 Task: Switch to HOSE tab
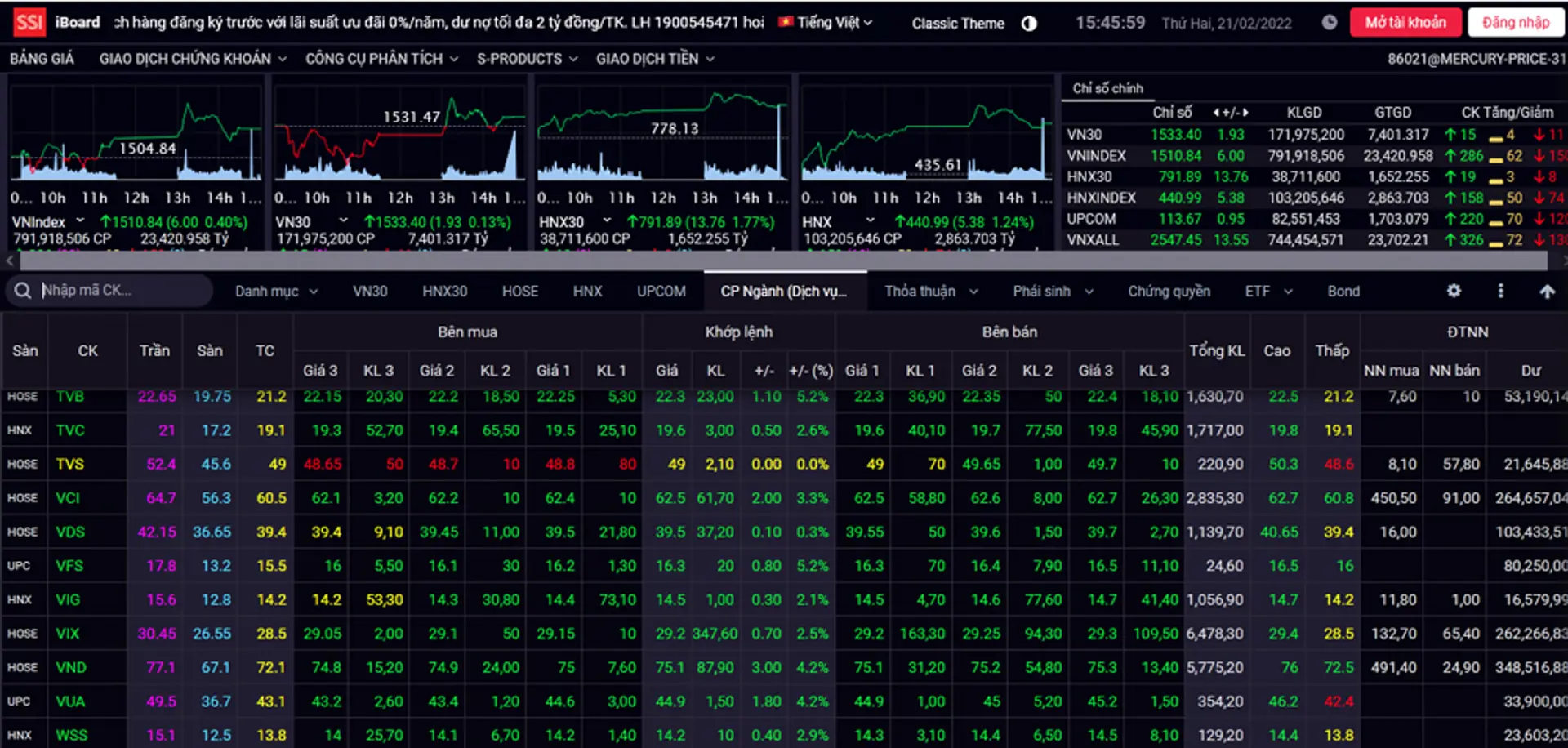coord(520,292)
